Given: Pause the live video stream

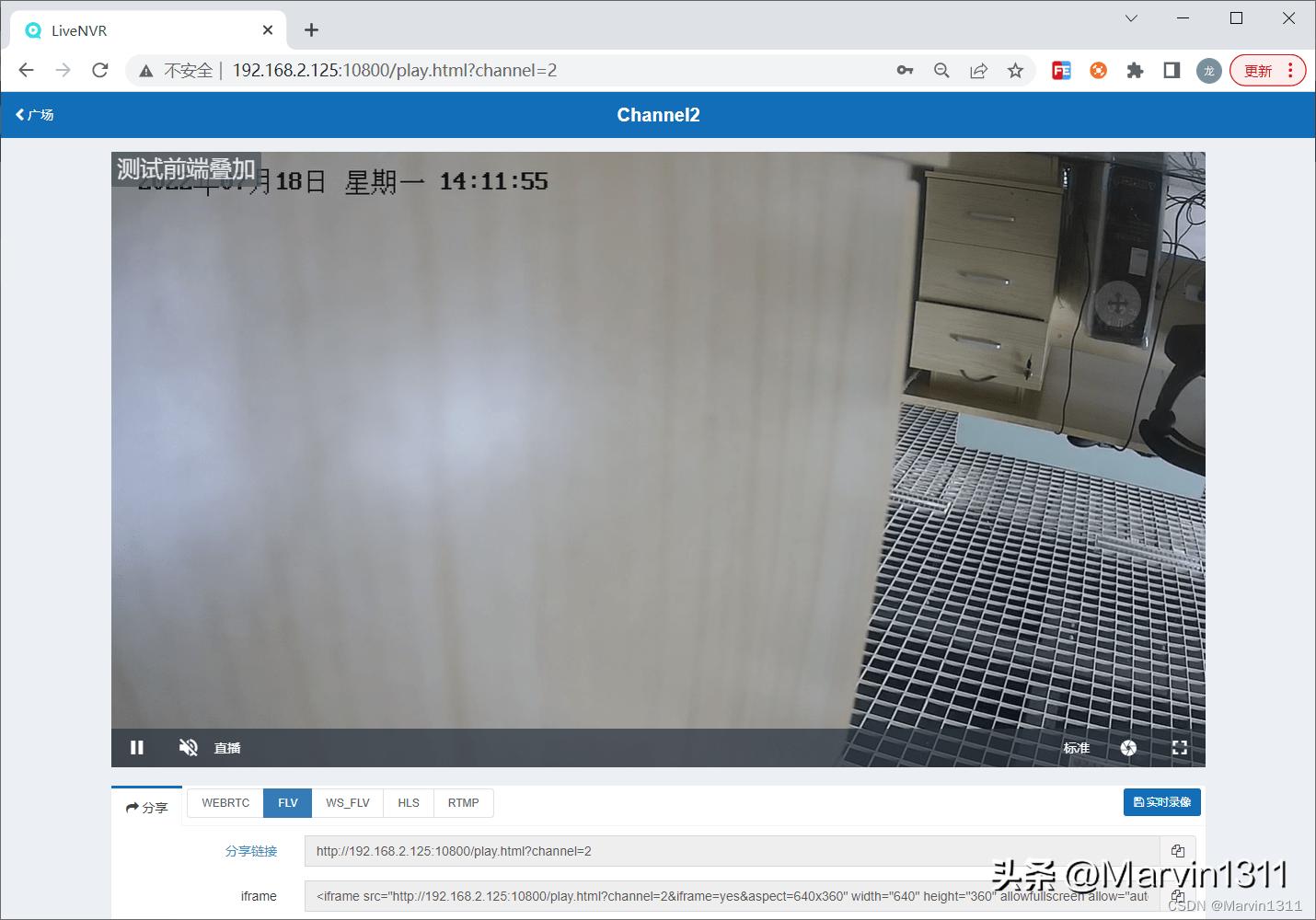Looking at the screenshot, I should coord(136,747).
